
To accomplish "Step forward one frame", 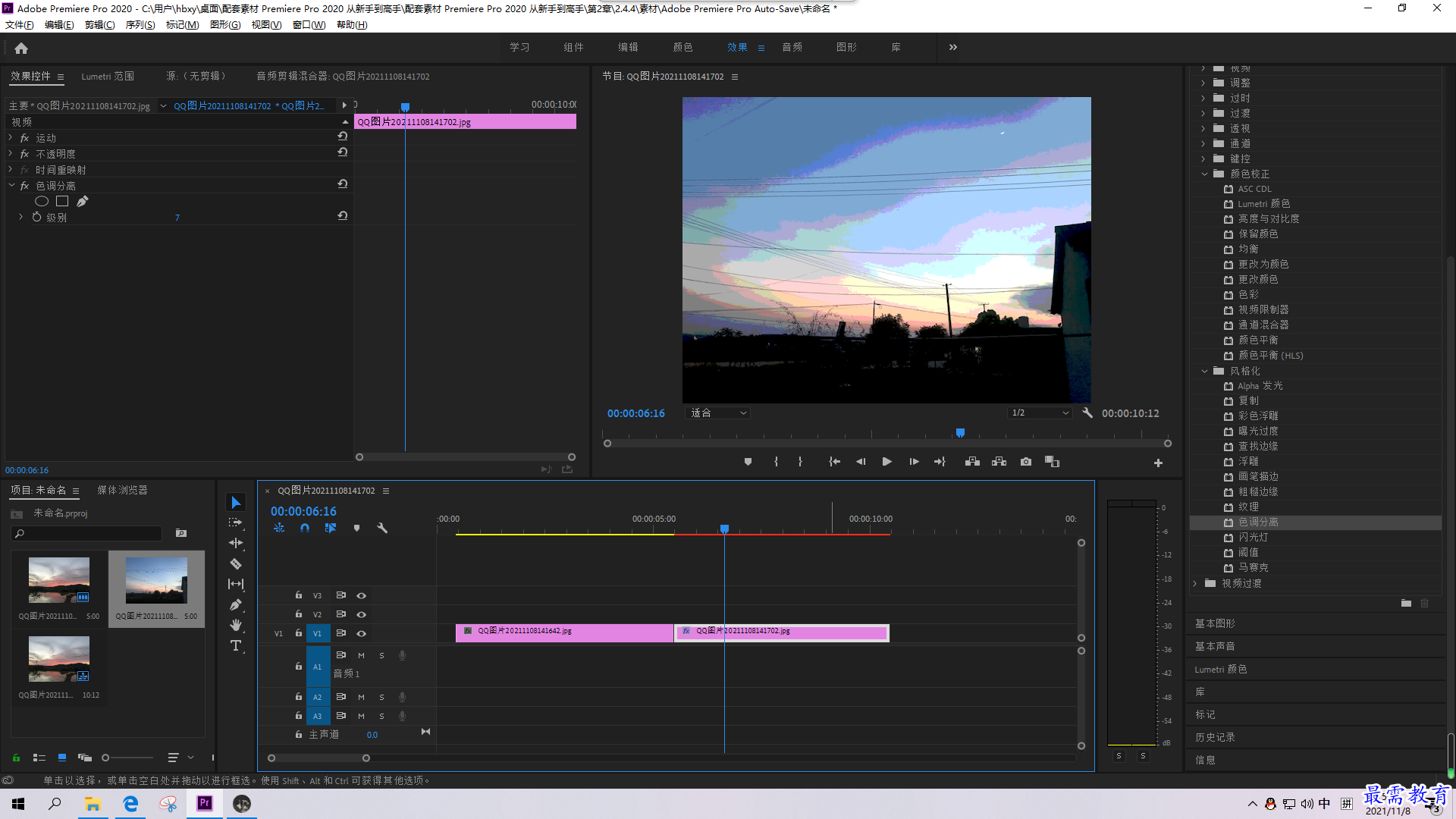I will 914,462.
